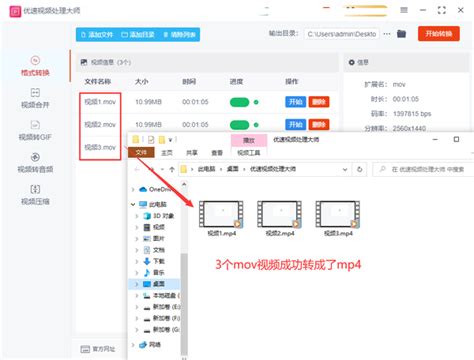
Task: Click the green progress bar of 视频2.mov
Action: click(x=239, y=125)
